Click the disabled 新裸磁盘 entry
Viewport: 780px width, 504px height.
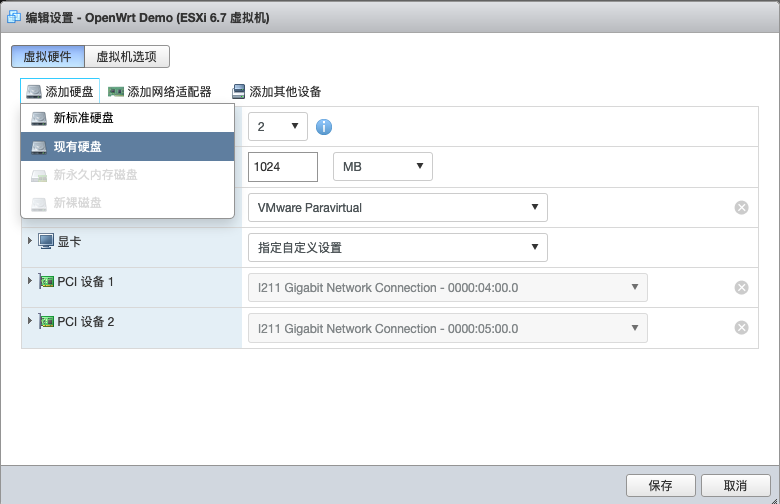click(127, 203)
